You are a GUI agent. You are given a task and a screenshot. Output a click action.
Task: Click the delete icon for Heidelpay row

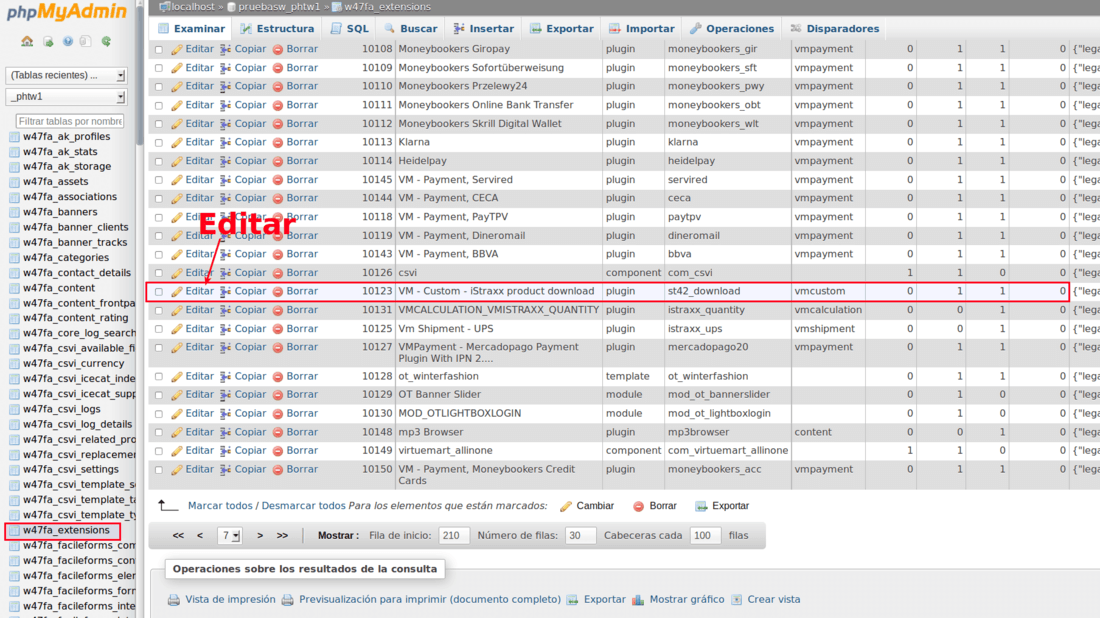[x=278, y=161]
